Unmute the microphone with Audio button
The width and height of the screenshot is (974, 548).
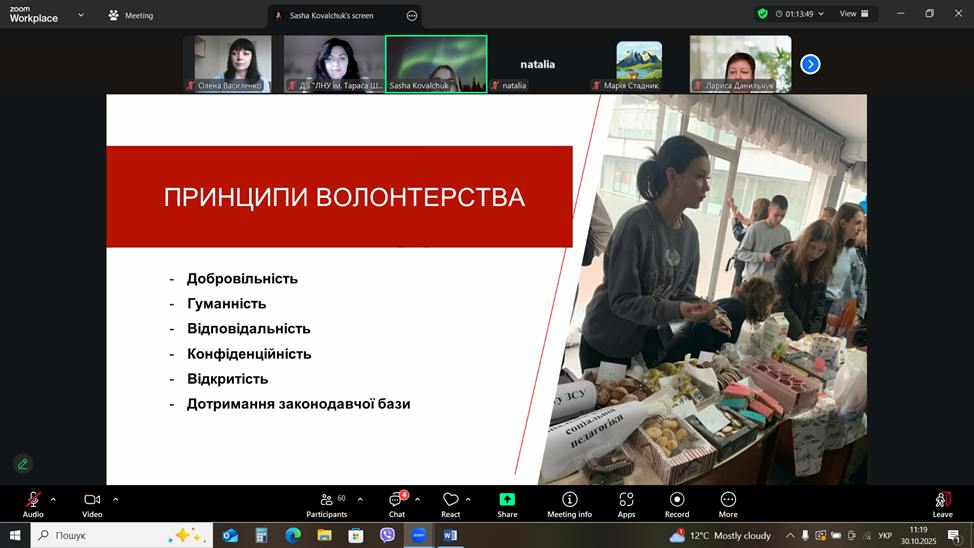[x=33, y=504]
